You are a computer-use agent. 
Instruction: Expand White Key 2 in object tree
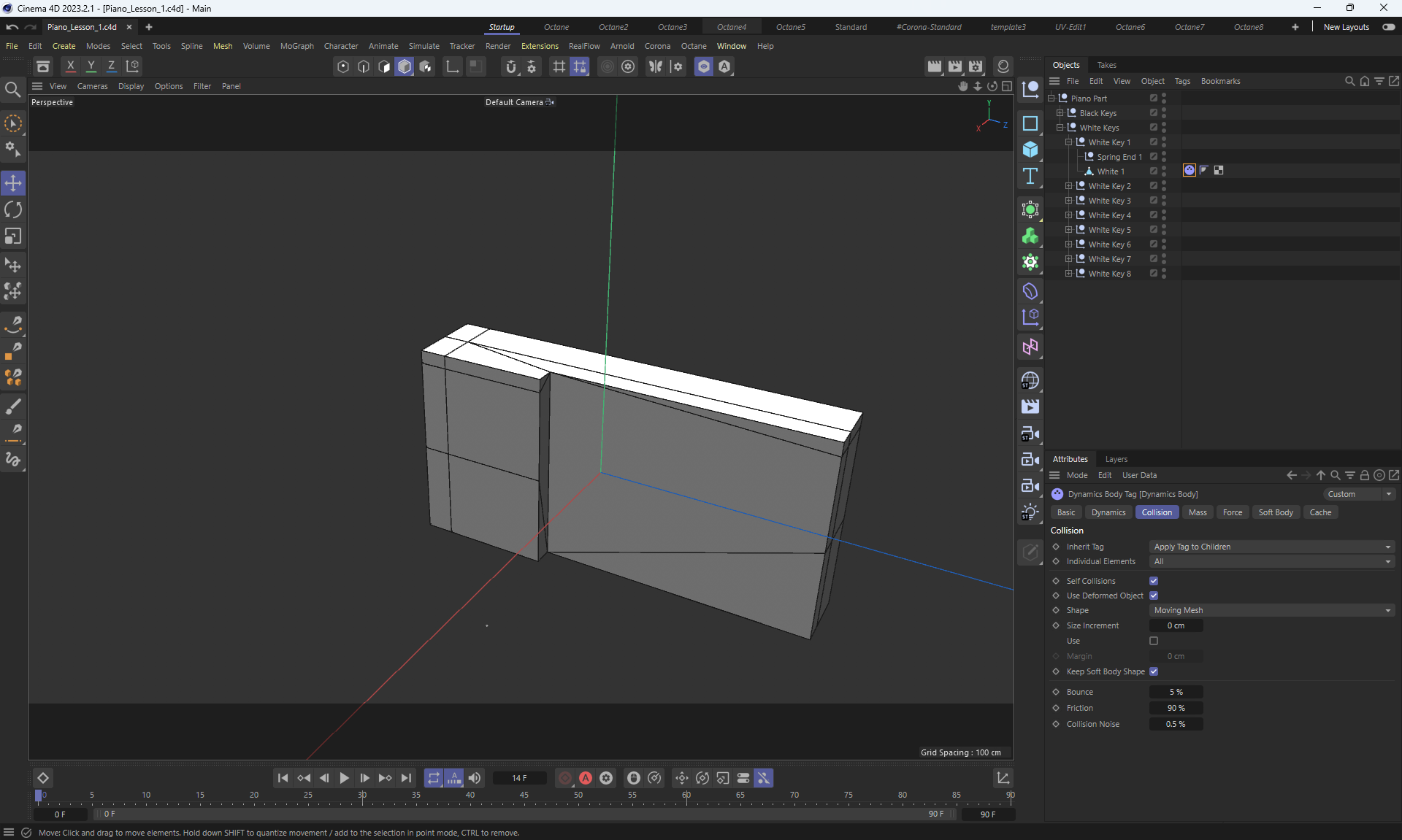pos(1068,186)
